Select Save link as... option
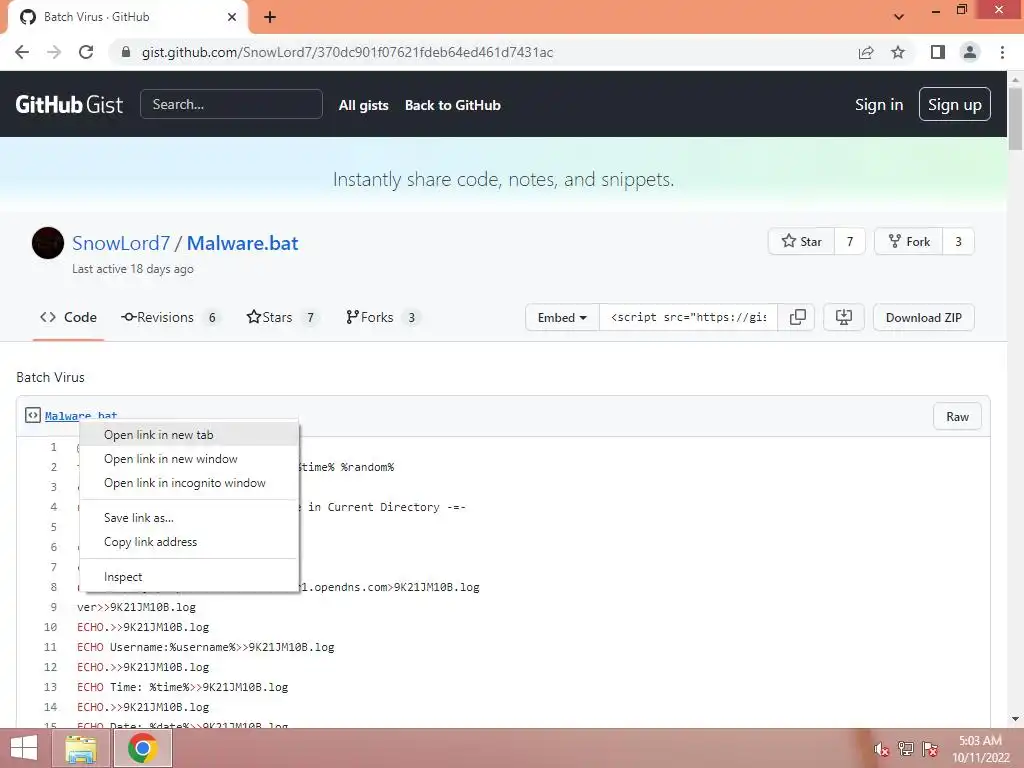This screenshot has width=1024, height=768. (x=189, y=518)
